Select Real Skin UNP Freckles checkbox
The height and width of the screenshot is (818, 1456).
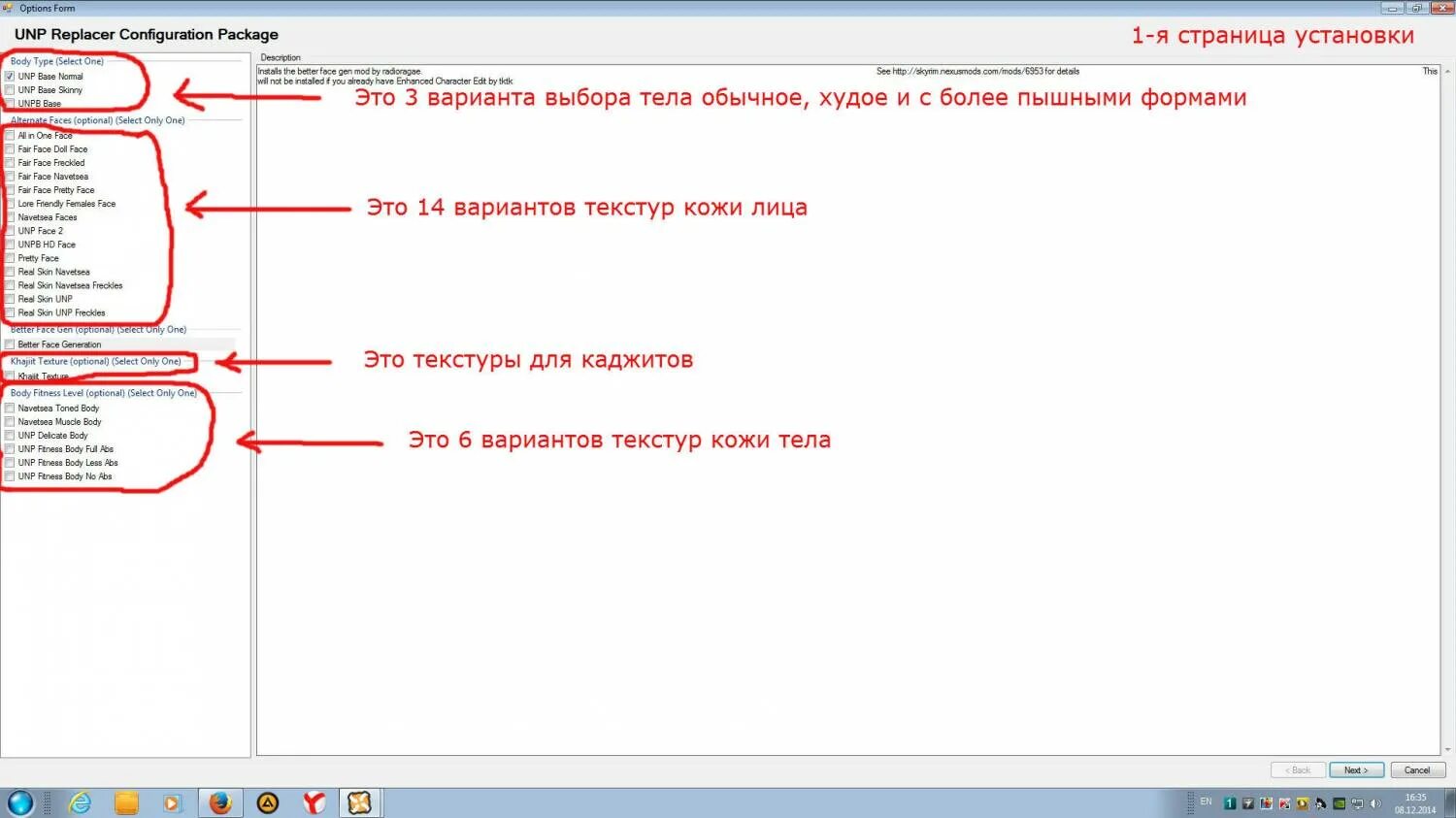tap(10, 312)
